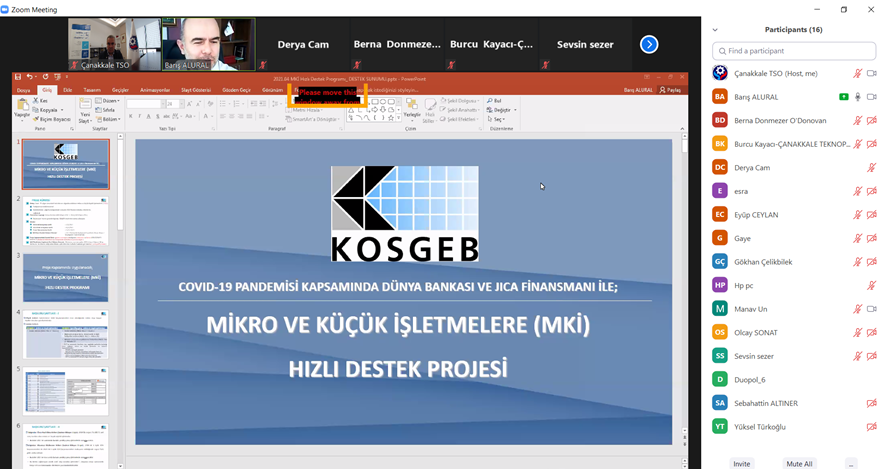Click the Font Color (A) button in the ribbon
894x469 pixels.
click(206, 116)
